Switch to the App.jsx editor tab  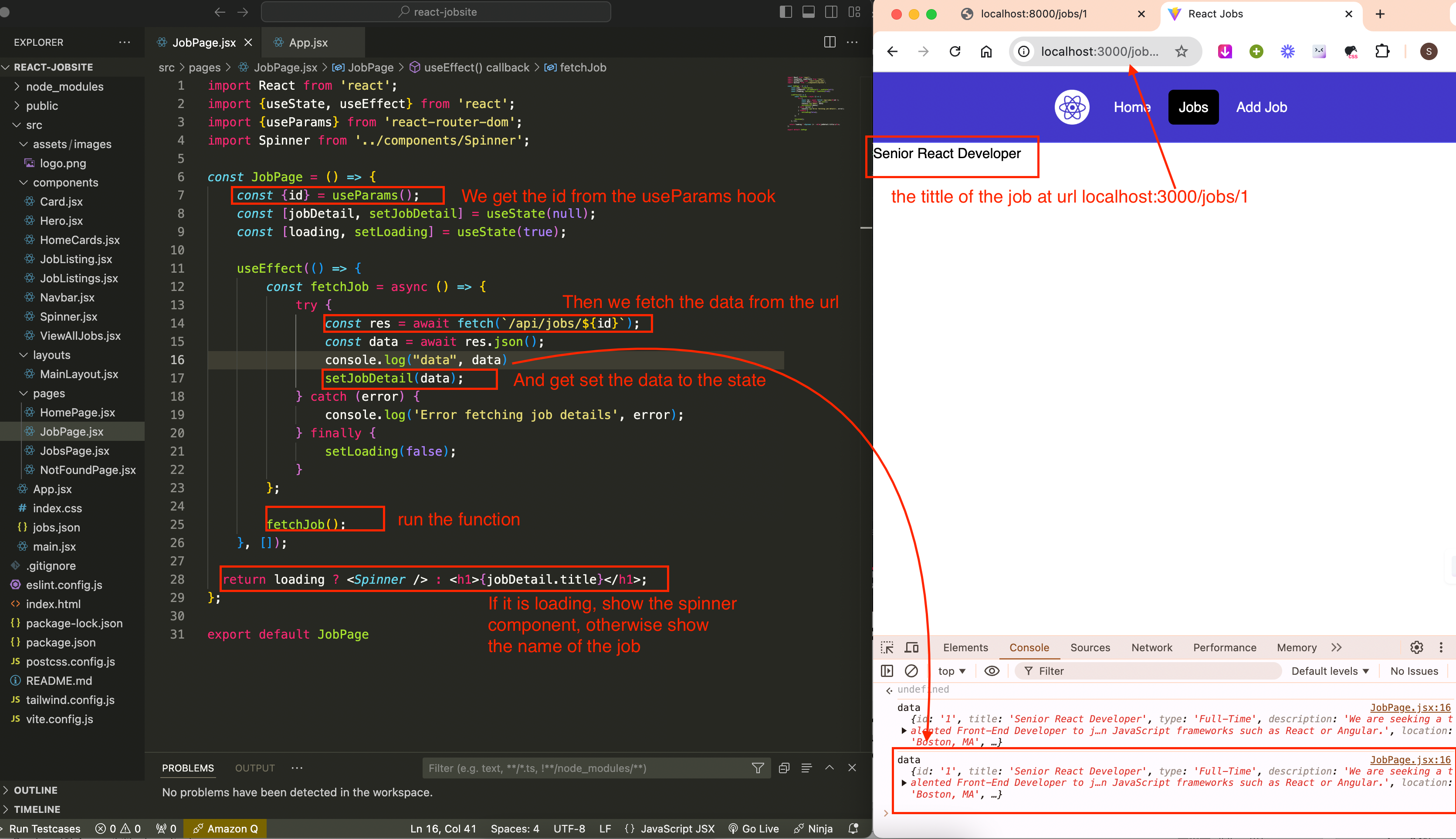coord(308,42)
